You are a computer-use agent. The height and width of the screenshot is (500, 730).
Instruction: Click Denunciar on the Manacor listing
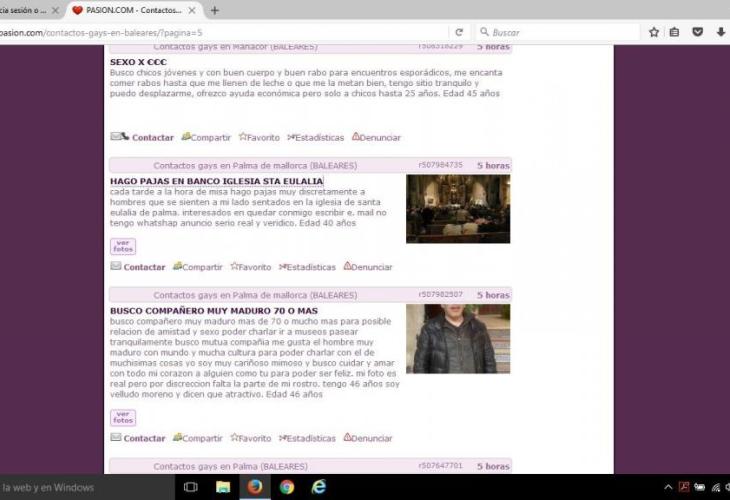pos(372,138)
